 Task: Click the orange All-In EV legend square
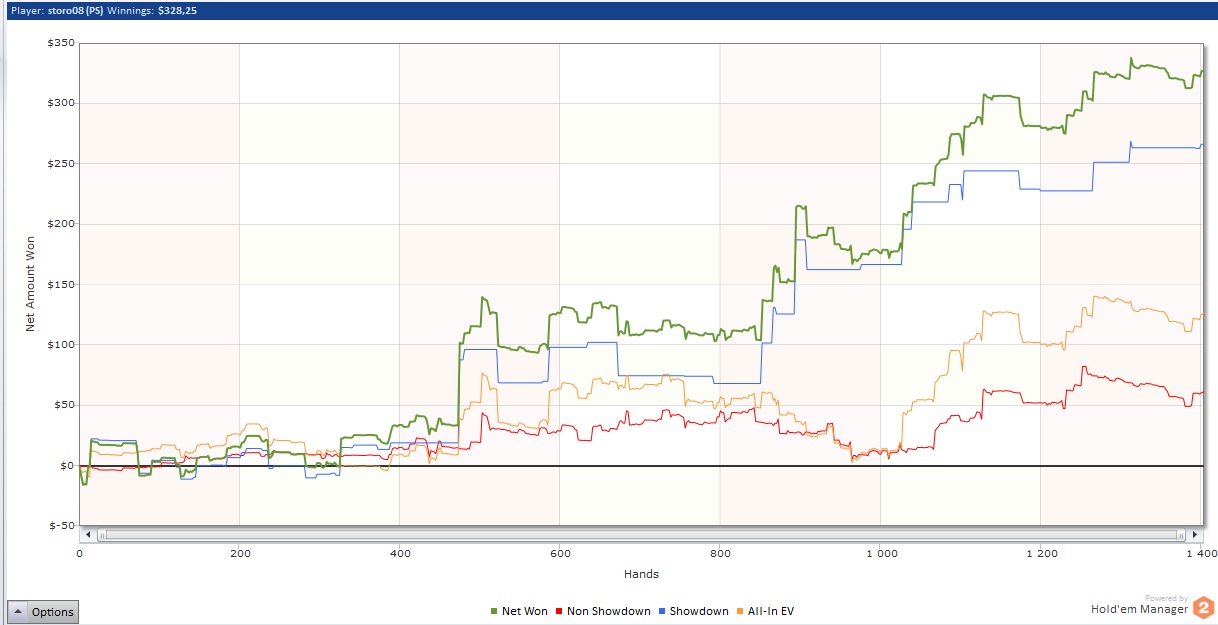coord(739,611)
